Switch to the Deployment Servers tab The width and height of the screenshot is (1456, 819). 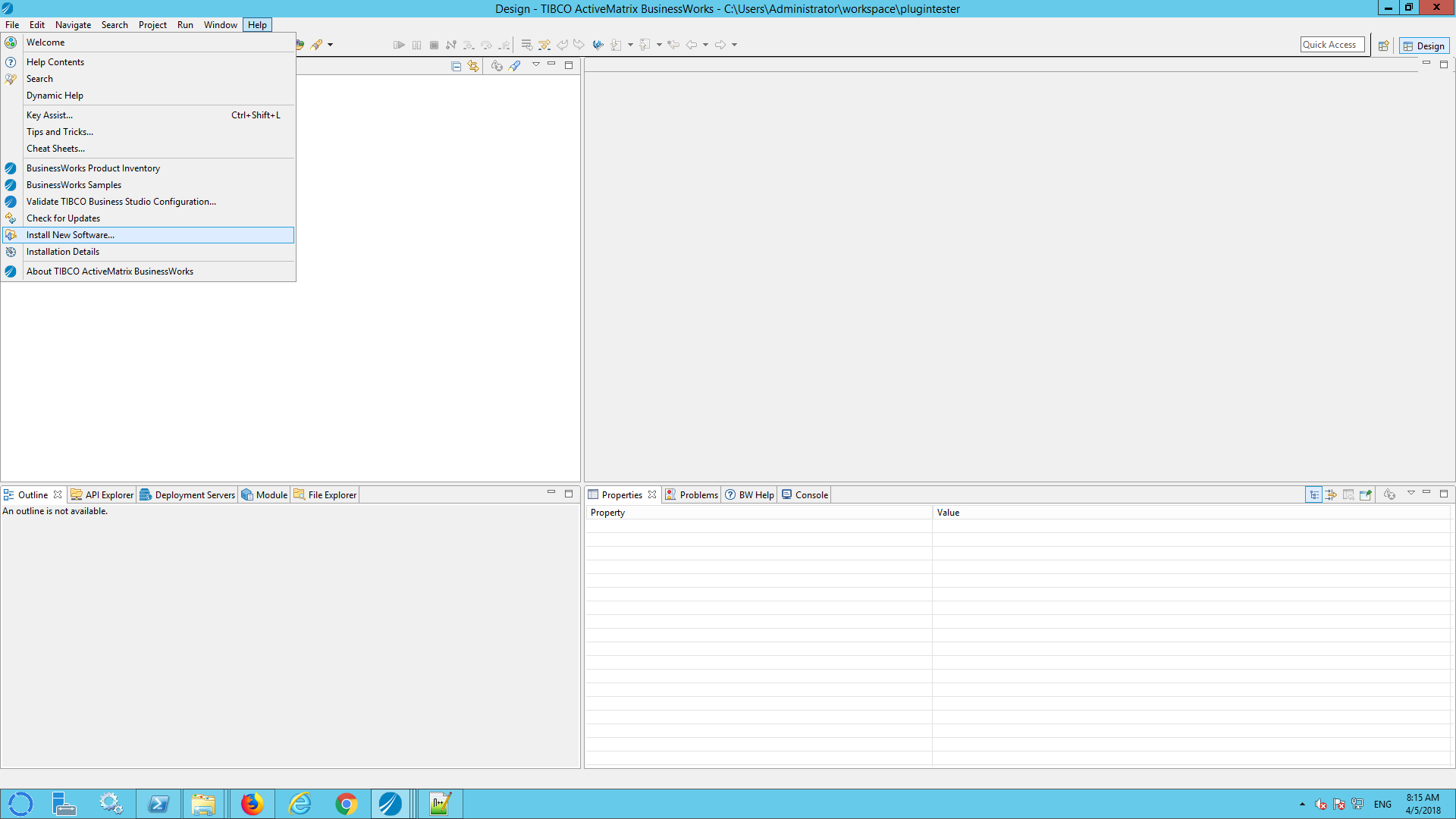(x=187, y=495)
